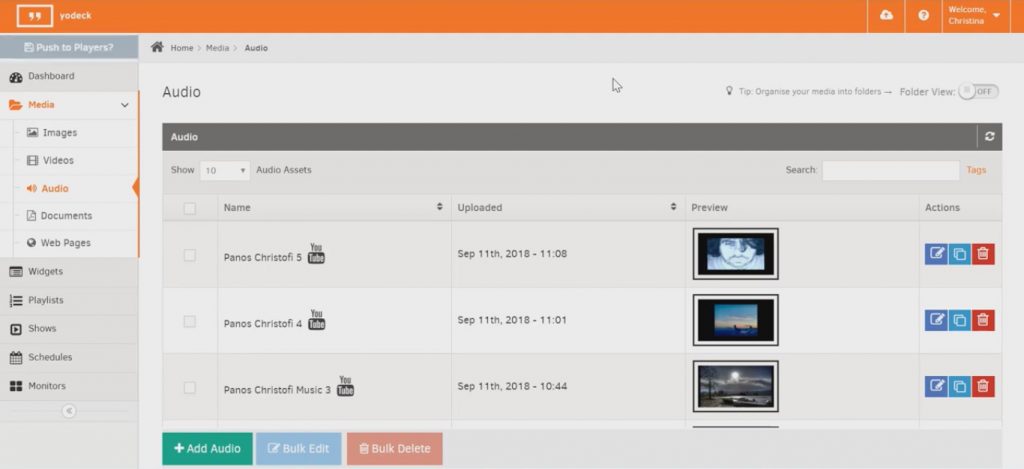Screen dimensions: 1024x469
Task: Click the Bulk Edit button
Action: pyautogui.click(x=298, y=449)
